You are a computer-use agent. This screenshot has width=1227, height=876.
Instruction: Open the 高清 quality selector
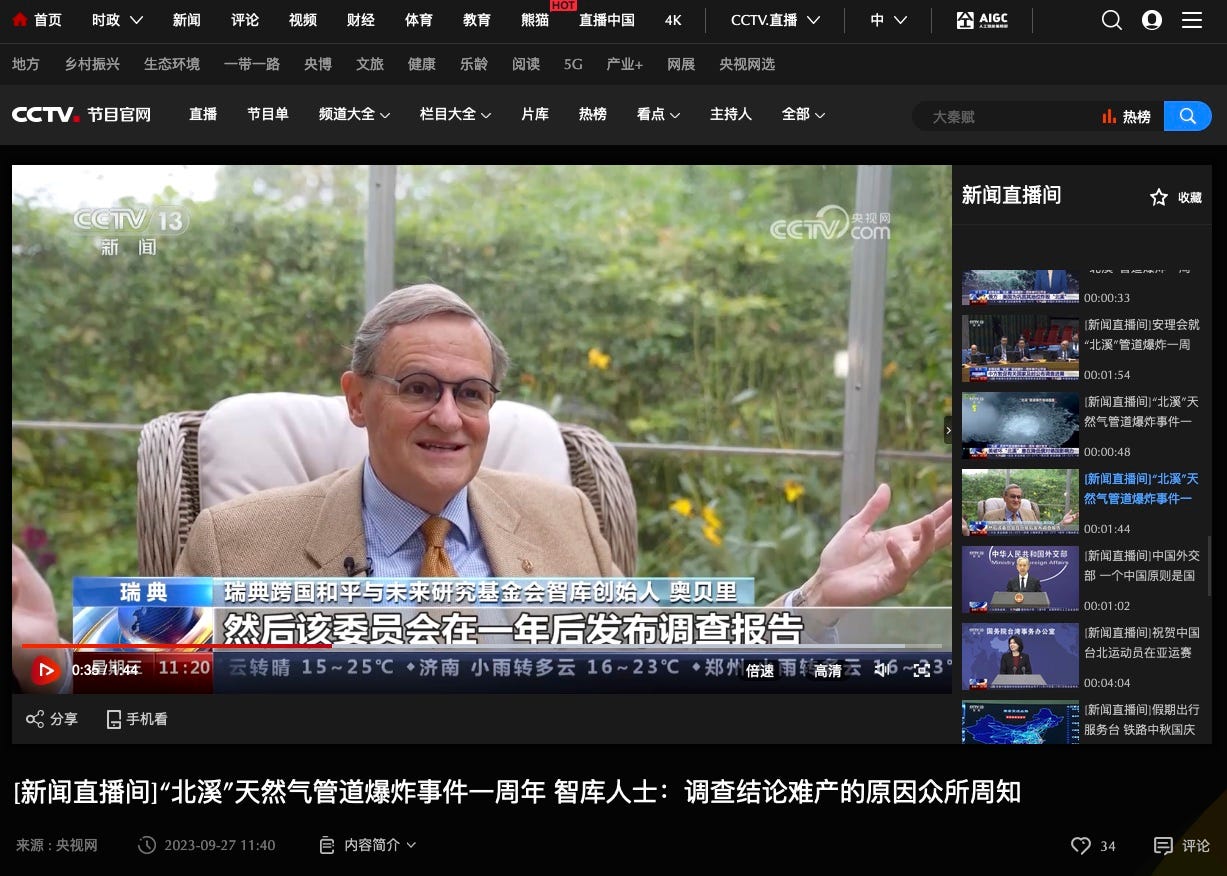coord(828,671)
